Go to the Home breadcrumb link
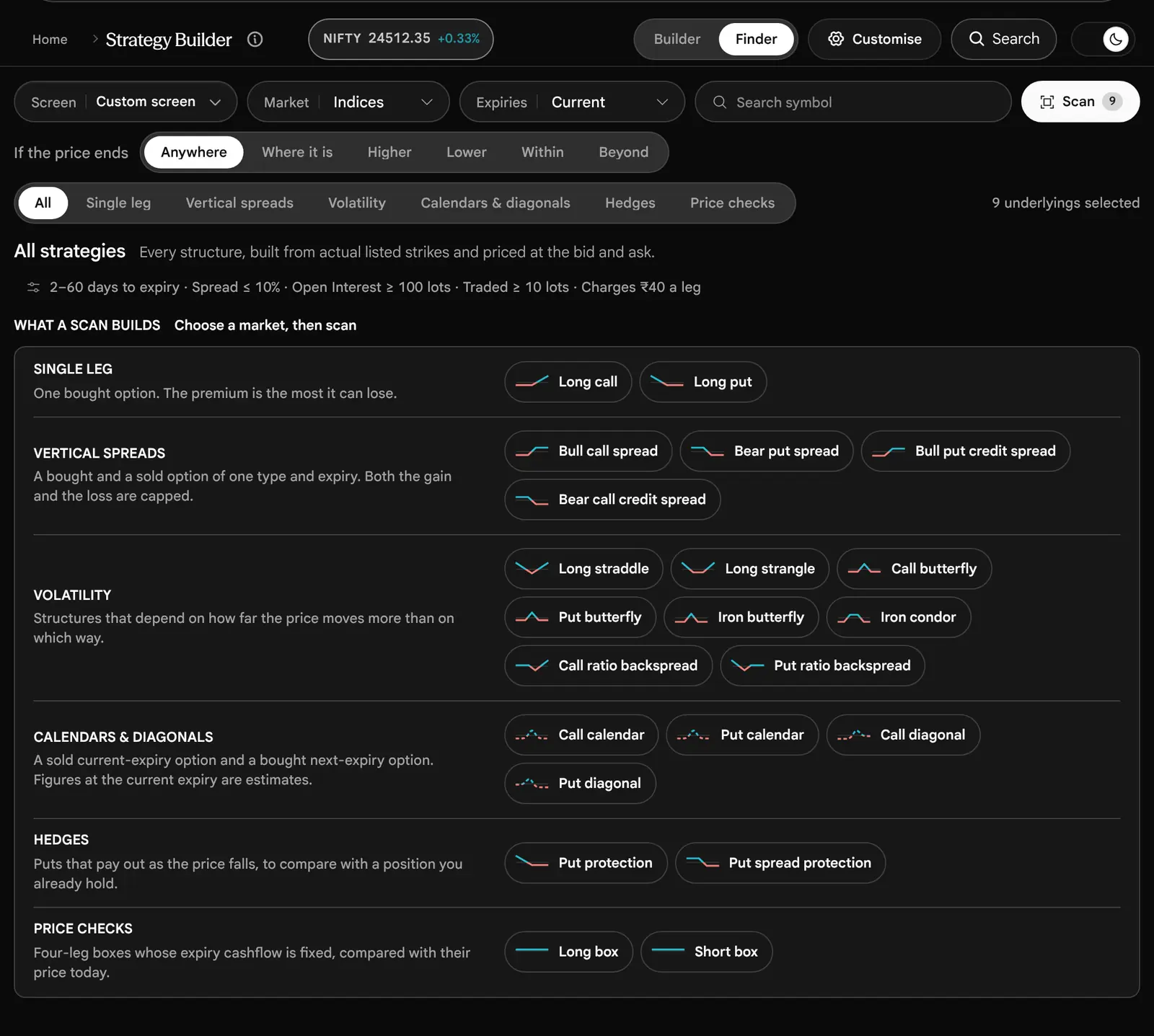This screenshot has width=1154, height=1036. (50, 39)
